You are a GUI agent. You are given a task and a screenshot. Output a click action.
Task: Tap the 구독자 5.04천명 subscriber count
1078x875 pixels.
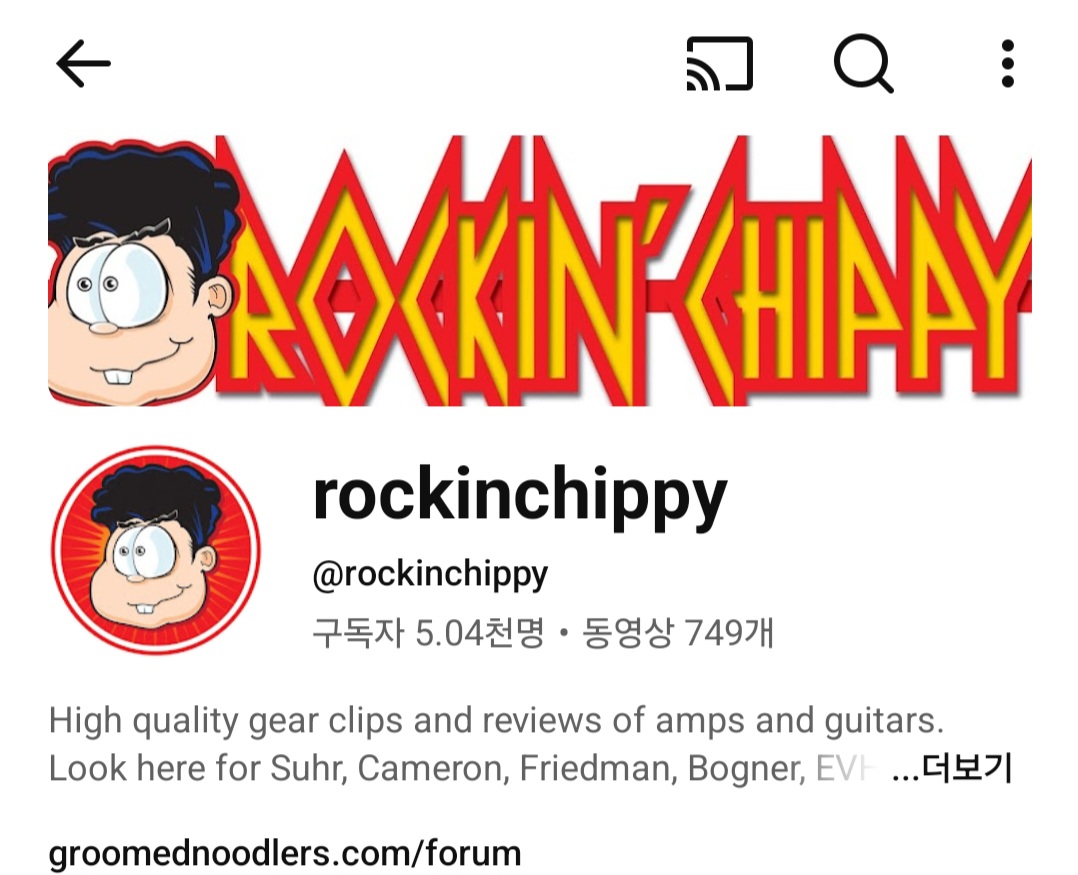coord(428,632)
